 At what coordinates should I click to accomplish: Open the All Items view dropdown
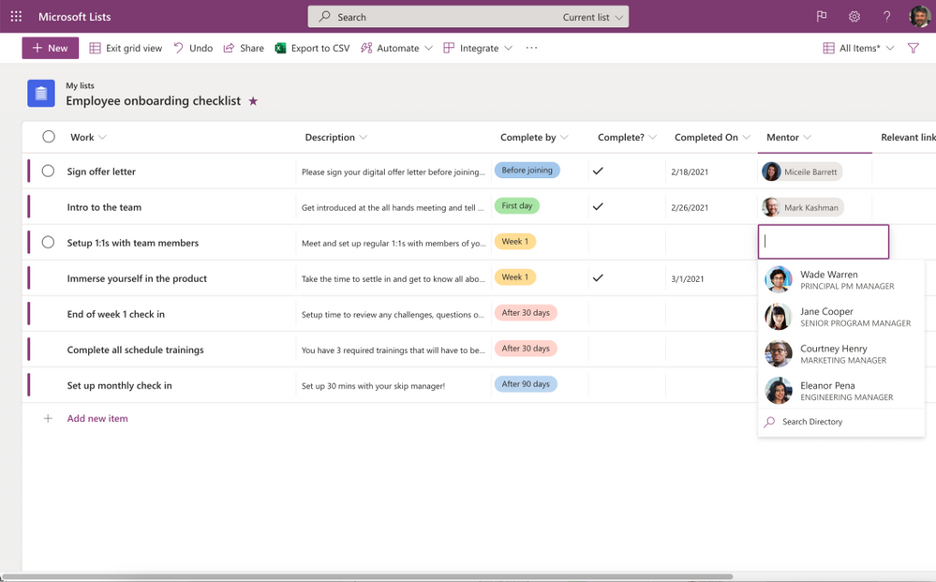(858, 48)
